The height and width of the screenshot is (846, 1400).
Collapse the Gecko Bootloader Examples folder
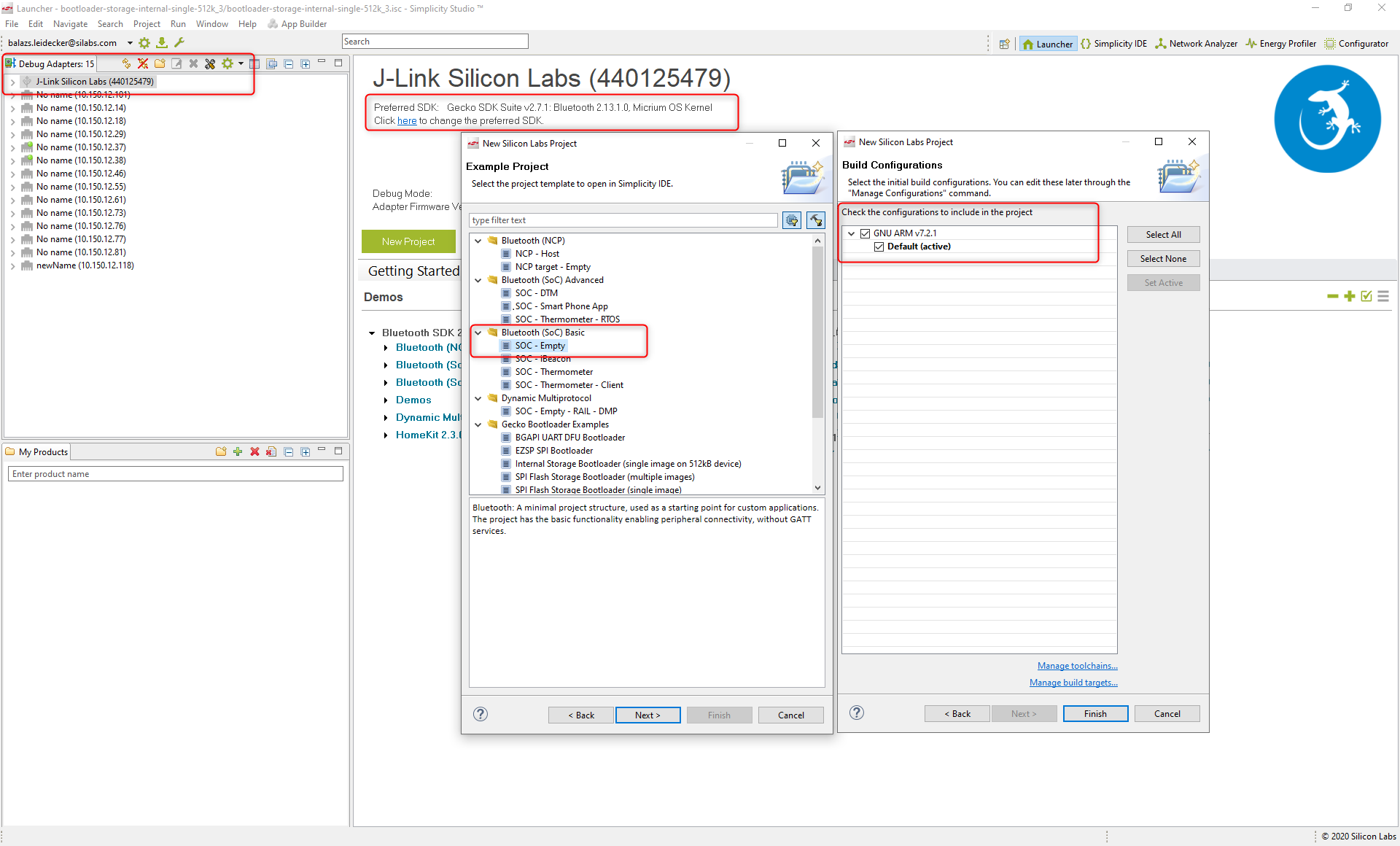[x=478, y=424]
